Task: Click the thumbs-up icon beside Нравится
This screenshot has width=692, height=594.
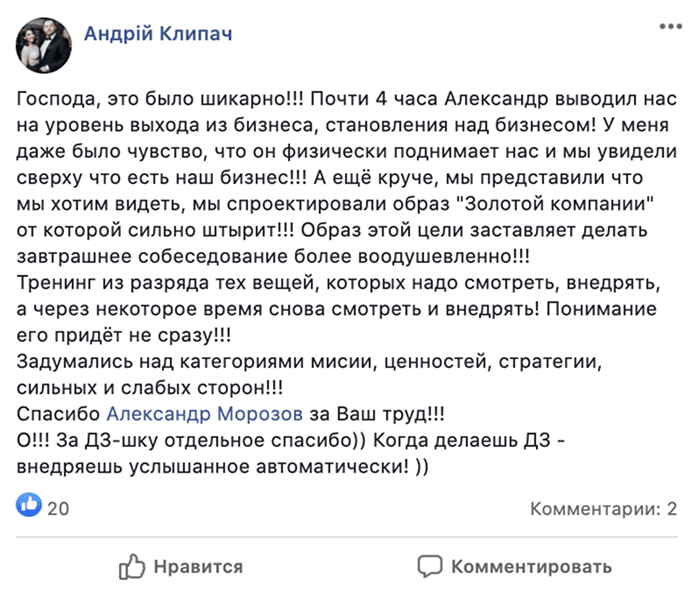Action: click(x=132, y=567)
